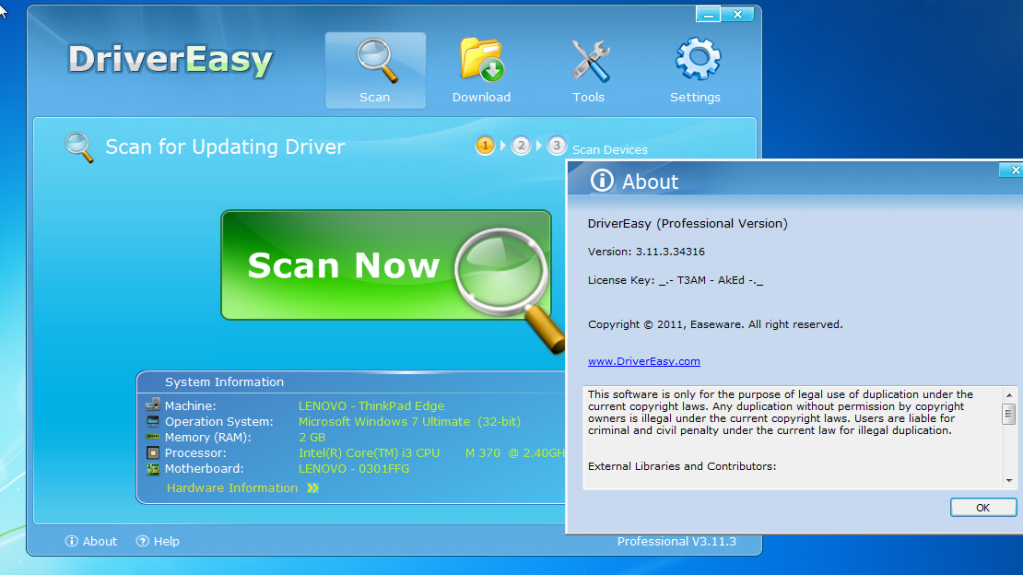Click the DriverEasy logo
Screen dimensions: 1023x575
pyautogui.click(x=170, y=60)
